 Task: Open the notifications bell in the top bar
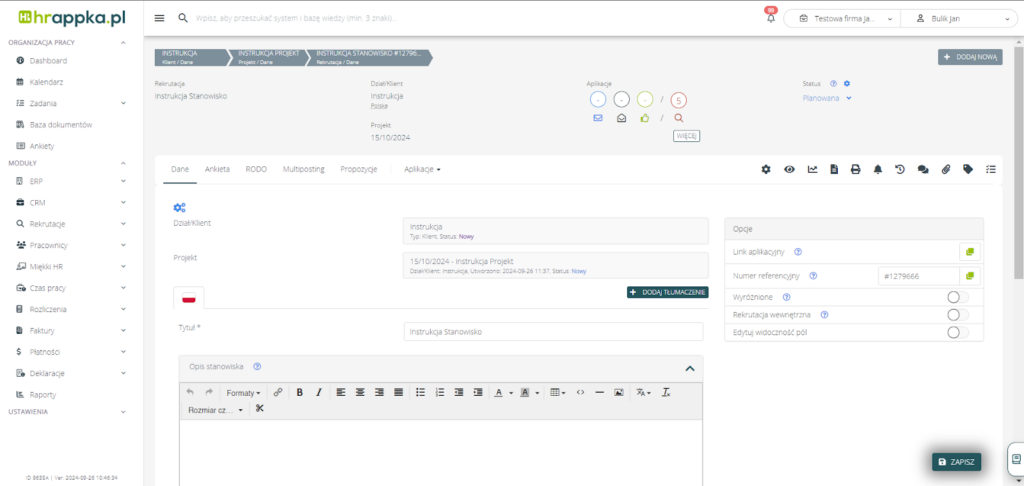pos(771,18)
